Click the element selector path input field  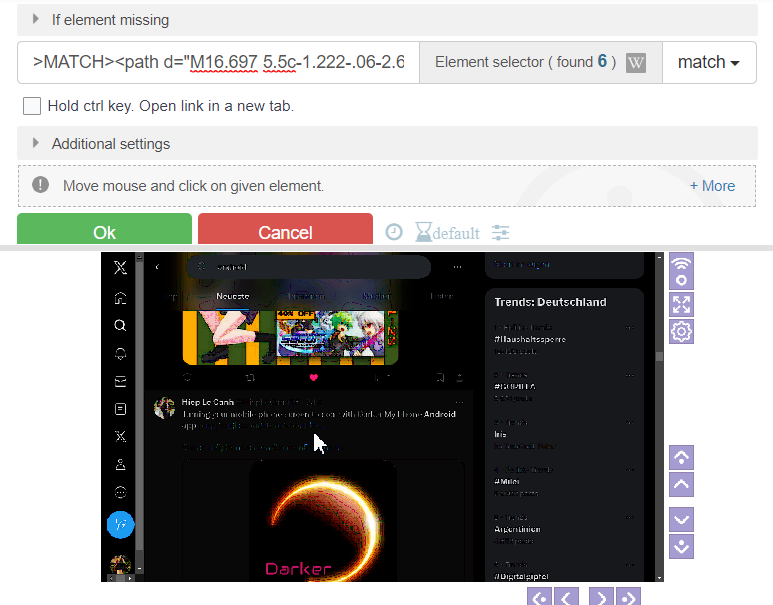(x=218, y=63)
